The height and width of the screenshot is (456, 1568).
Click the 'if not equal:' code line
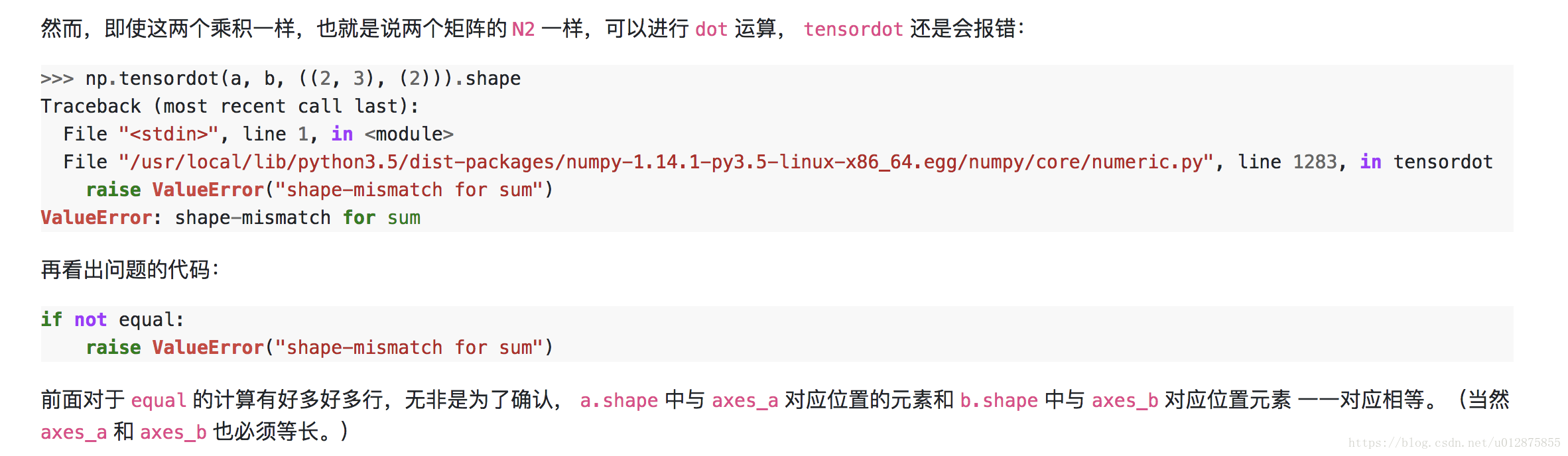point(112,319)
